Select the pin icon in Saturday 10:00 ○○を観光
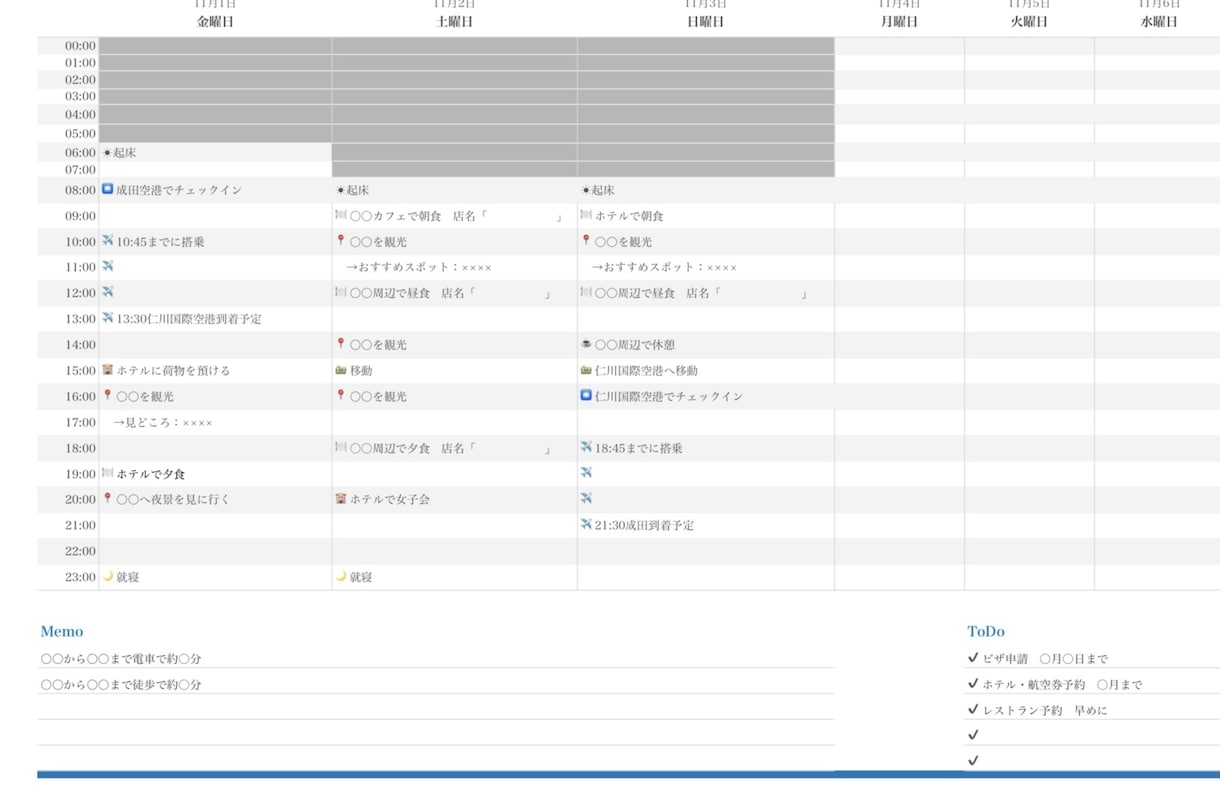1220x797 pixels. pyautogui.click(x=340, y=241)
